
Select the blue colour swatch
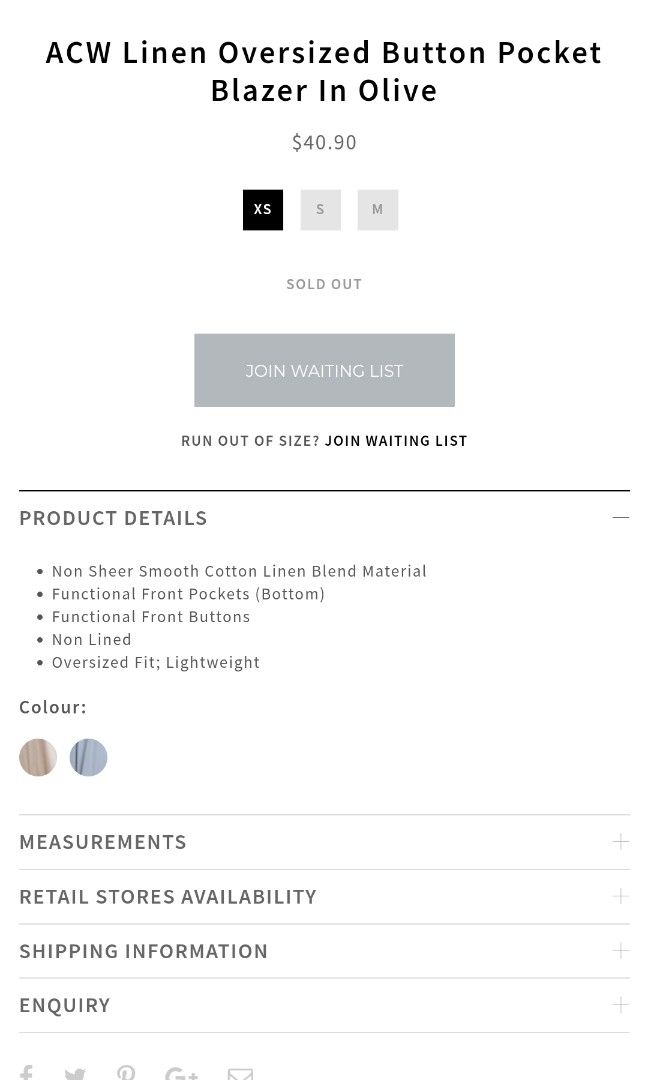coord(88,757)
